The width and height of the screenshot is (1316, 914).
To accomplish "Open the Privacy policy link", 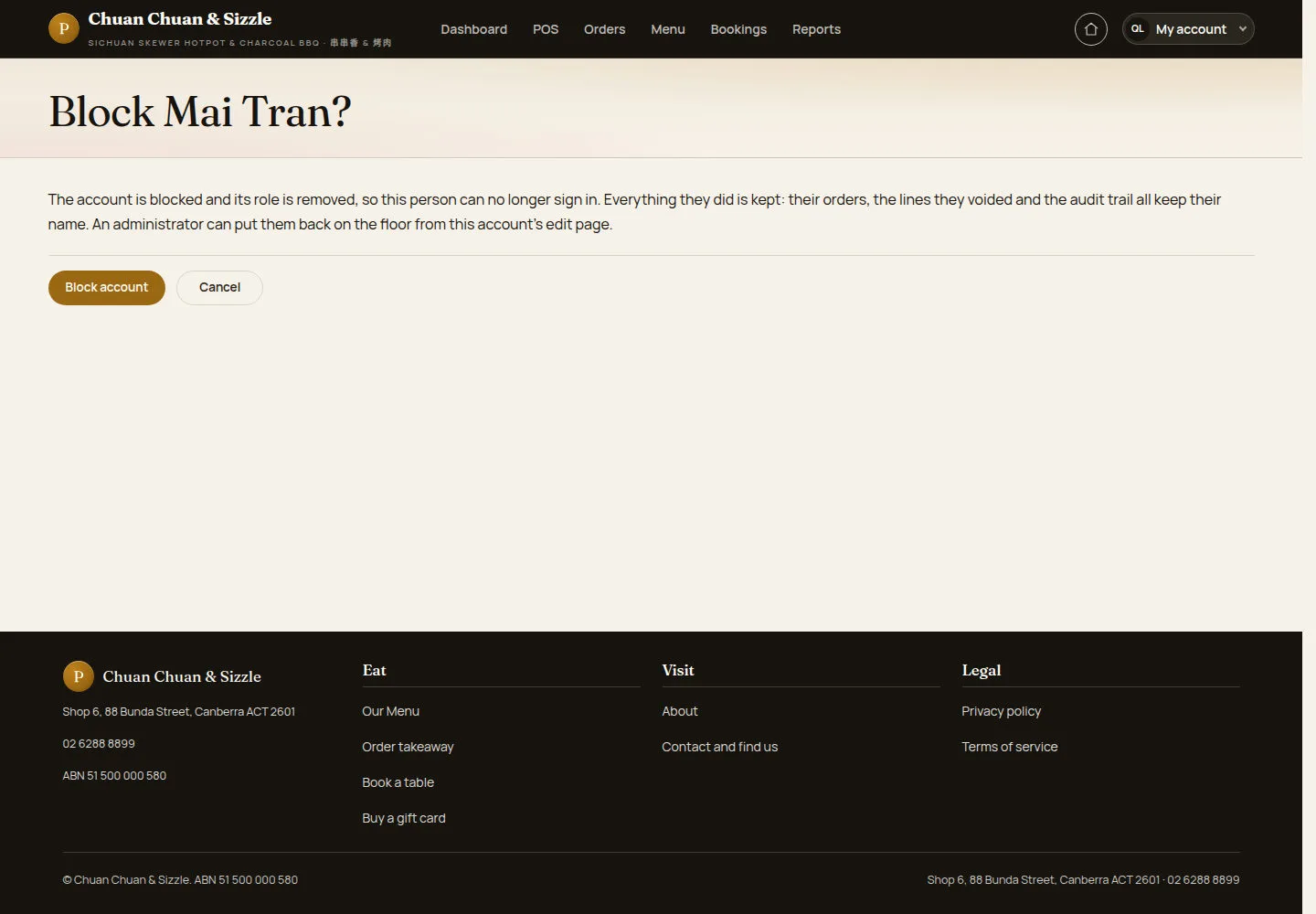I will 1001,711.
